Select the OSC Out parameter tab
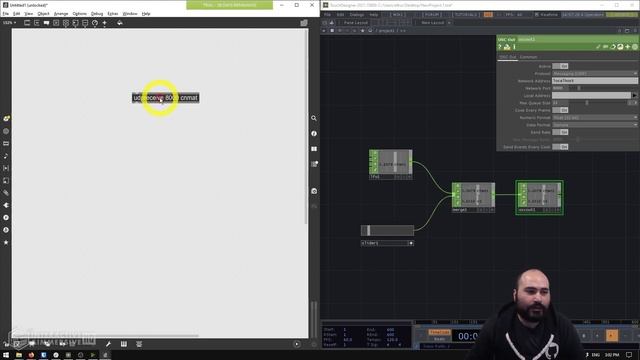The image size is (640, 360). point(507,57)
